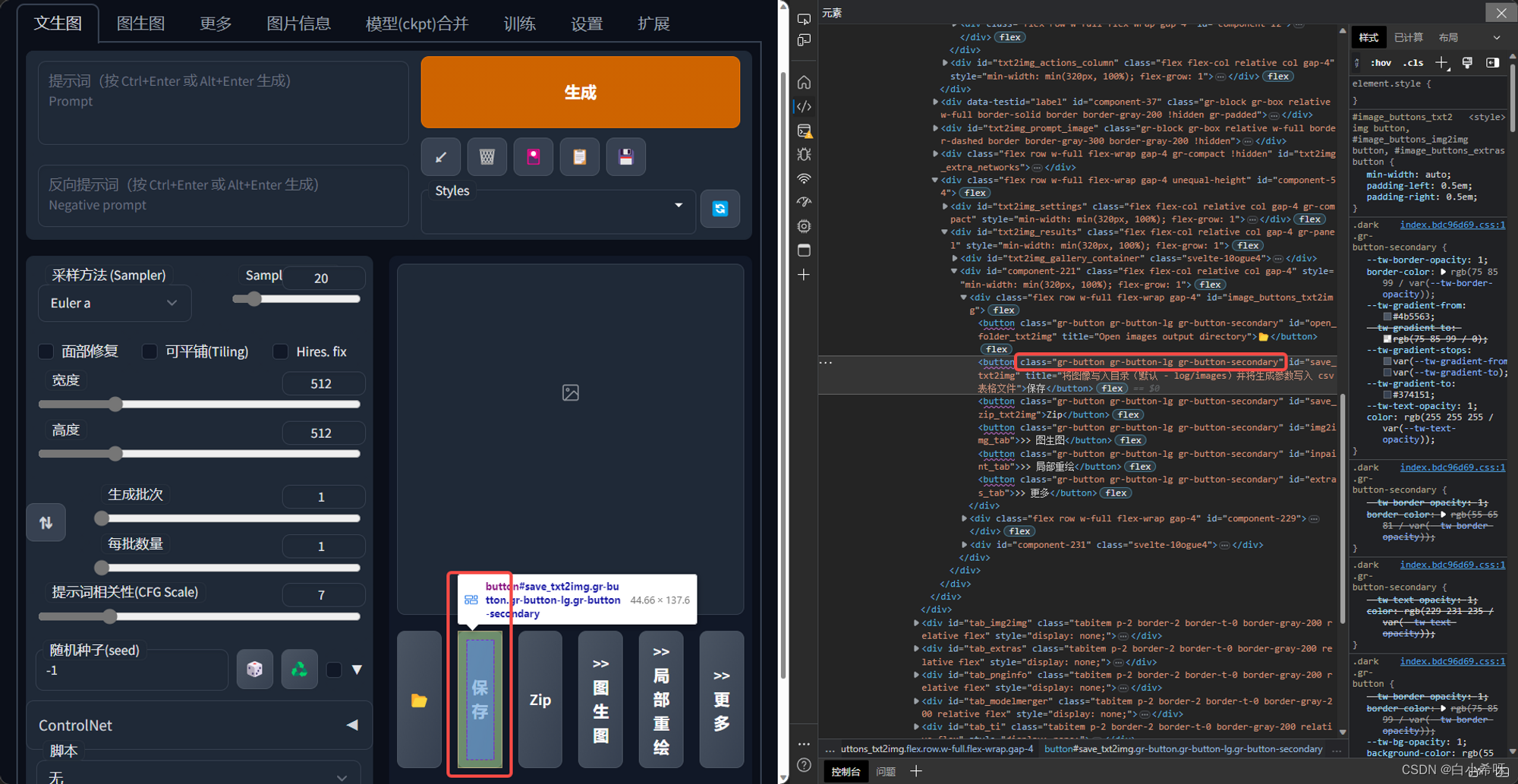Open the DevTools Network wifi icon
This screenshot has width=1518, height=784.
coord(805,178)
